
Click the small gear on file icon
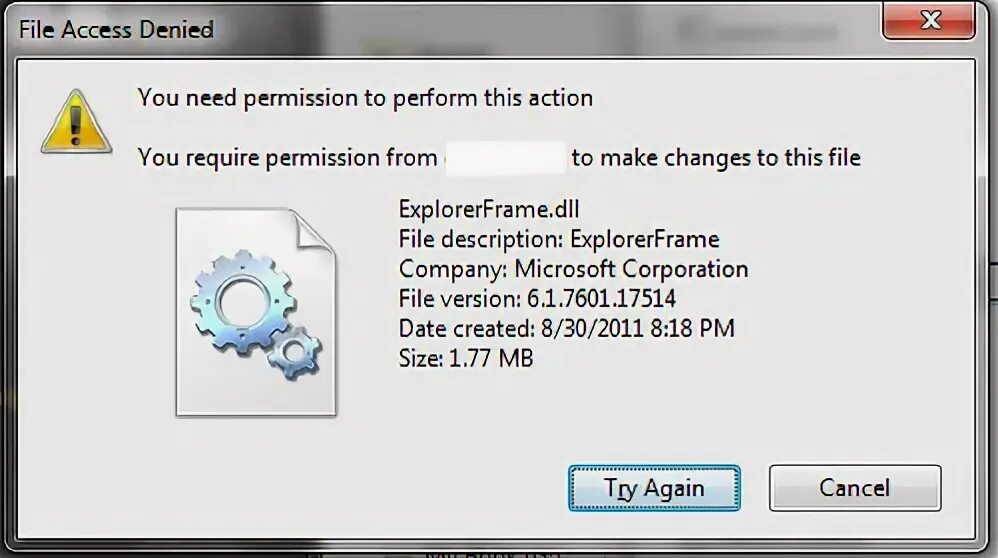(x=295, y=352)
